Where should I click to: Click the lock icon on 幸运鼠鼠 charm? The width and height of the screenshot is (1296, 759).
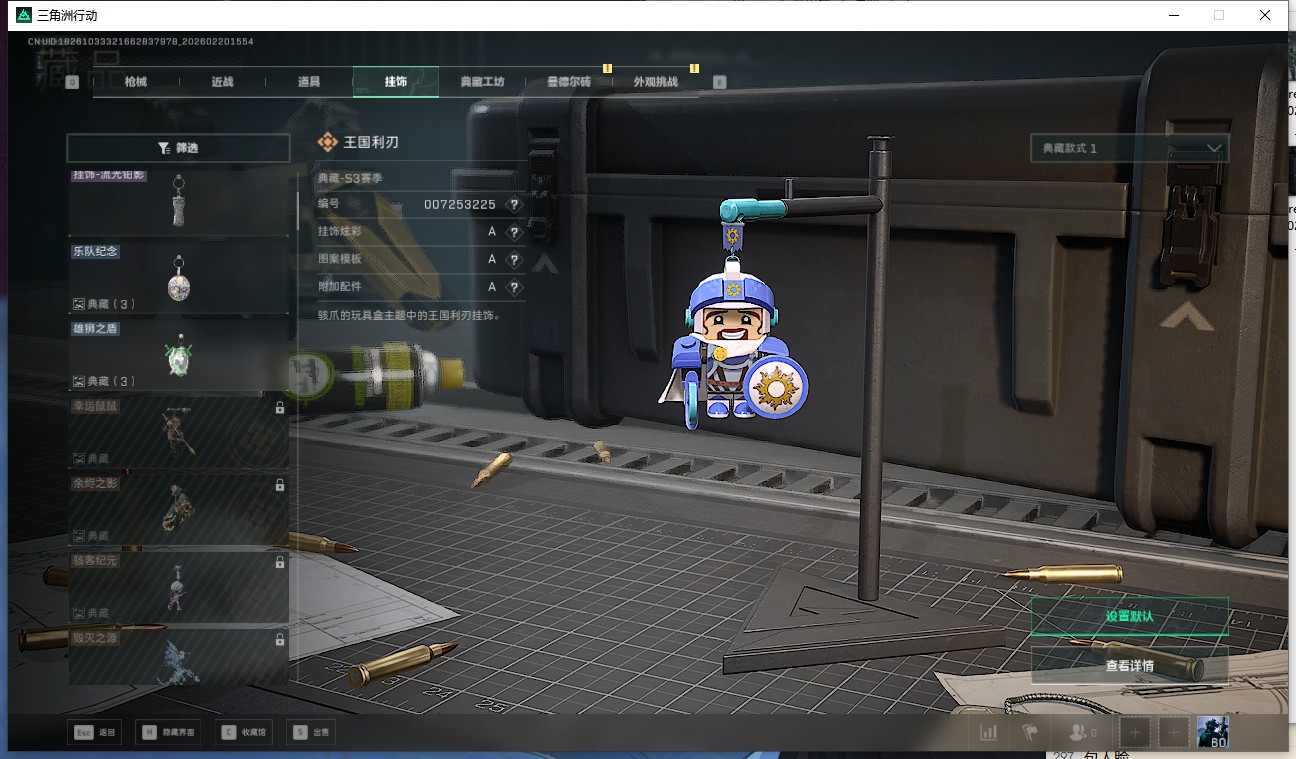[280, 408]
